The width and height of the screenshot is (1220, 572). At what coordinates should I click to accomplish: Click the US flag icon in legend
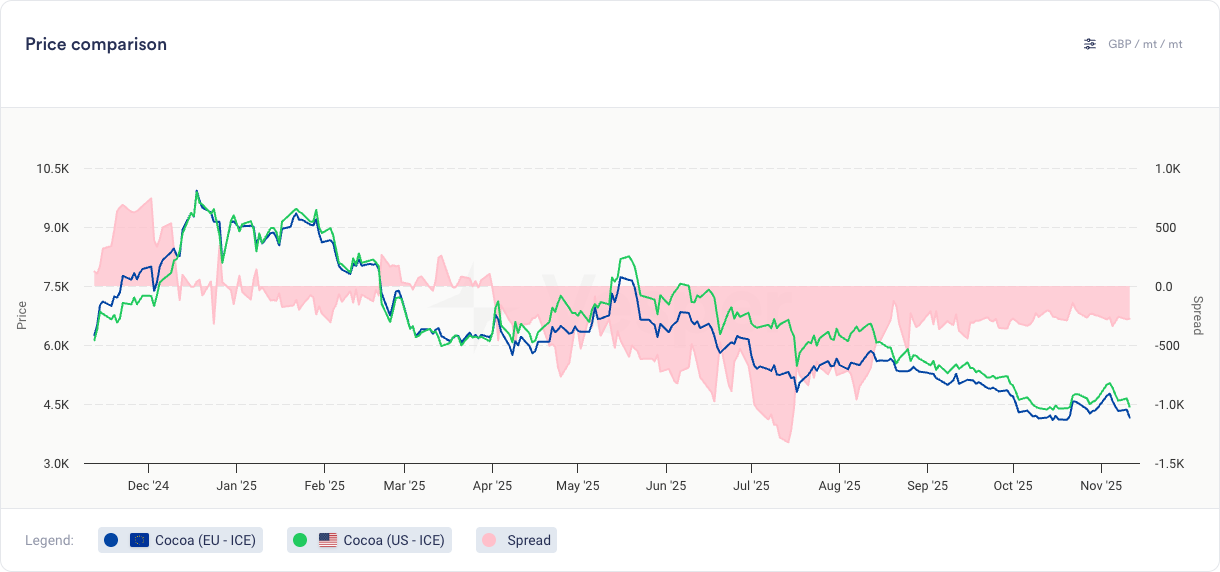tap(328, 540)
